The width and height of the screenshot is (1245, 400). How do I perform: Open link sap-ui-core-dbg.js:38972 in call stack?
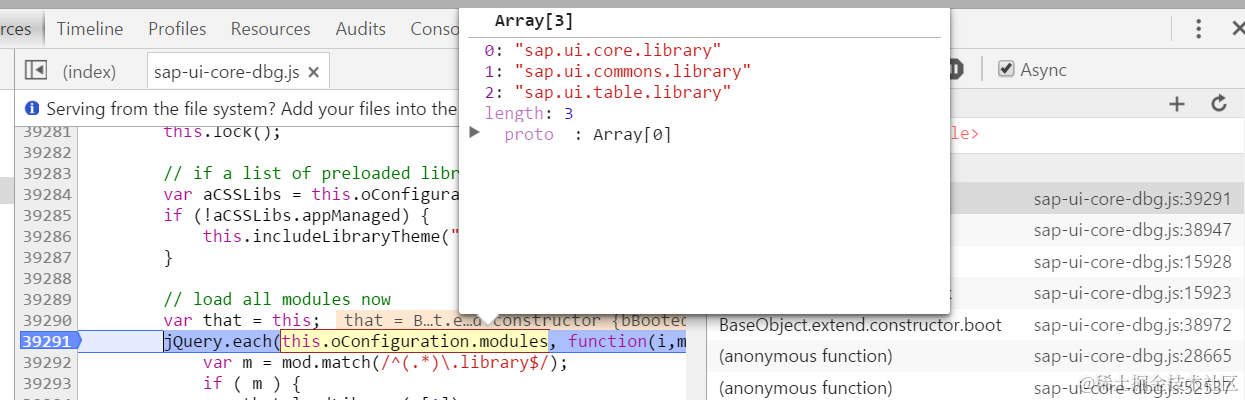click(1133, 325)
